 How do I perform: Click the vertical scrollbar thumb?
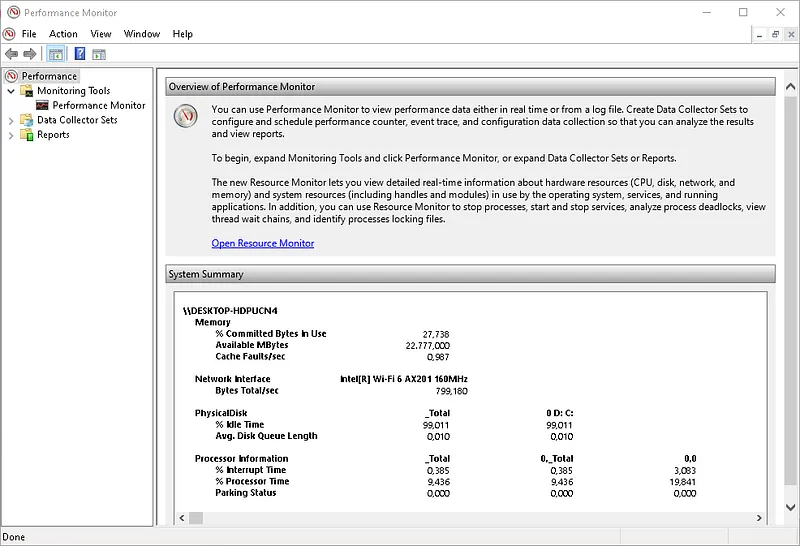tap(790, 291)
